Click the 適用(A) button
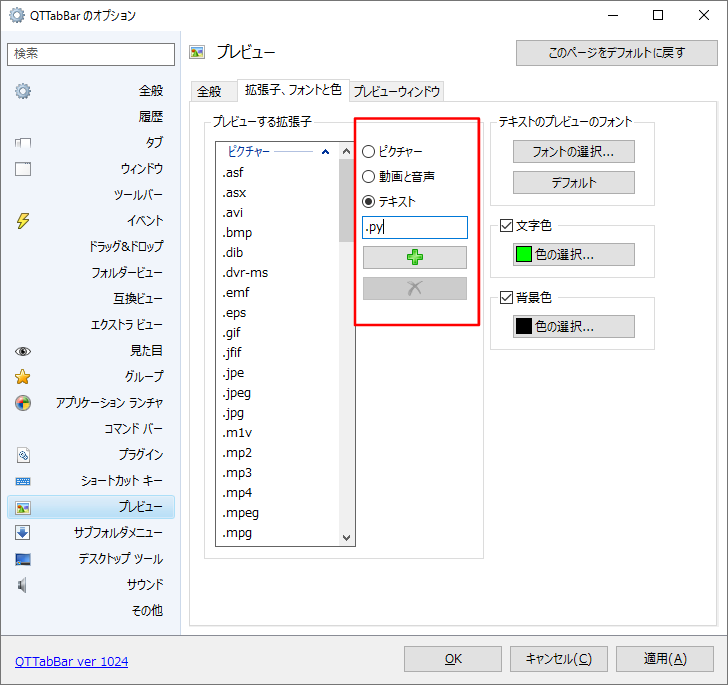 pyautogui.click(x=664, y=659)
